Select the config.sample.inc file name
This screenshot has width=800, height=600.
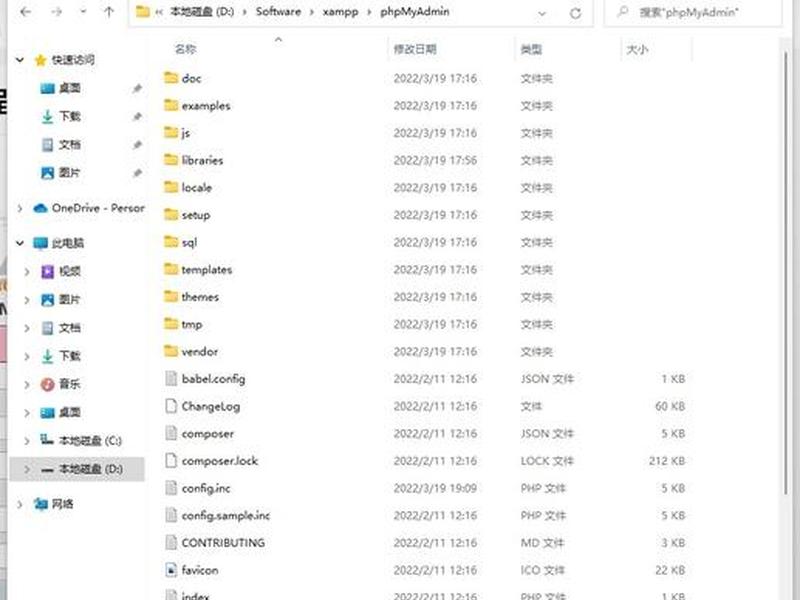point(226,516)
